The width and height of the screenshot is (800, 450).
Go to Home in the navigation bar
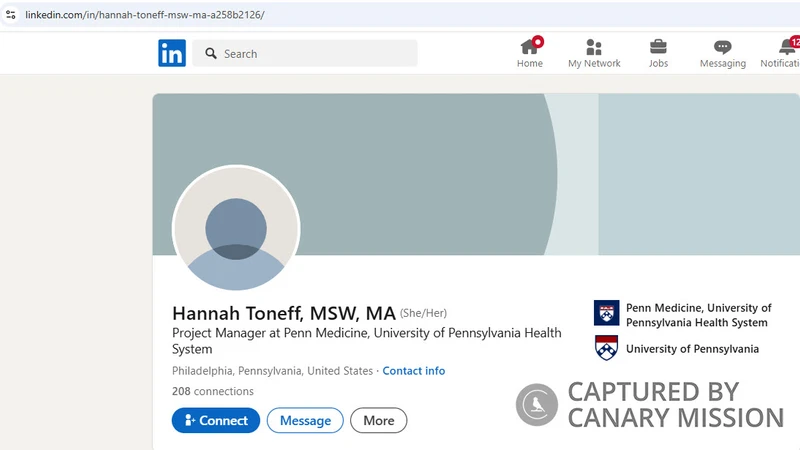530,53
